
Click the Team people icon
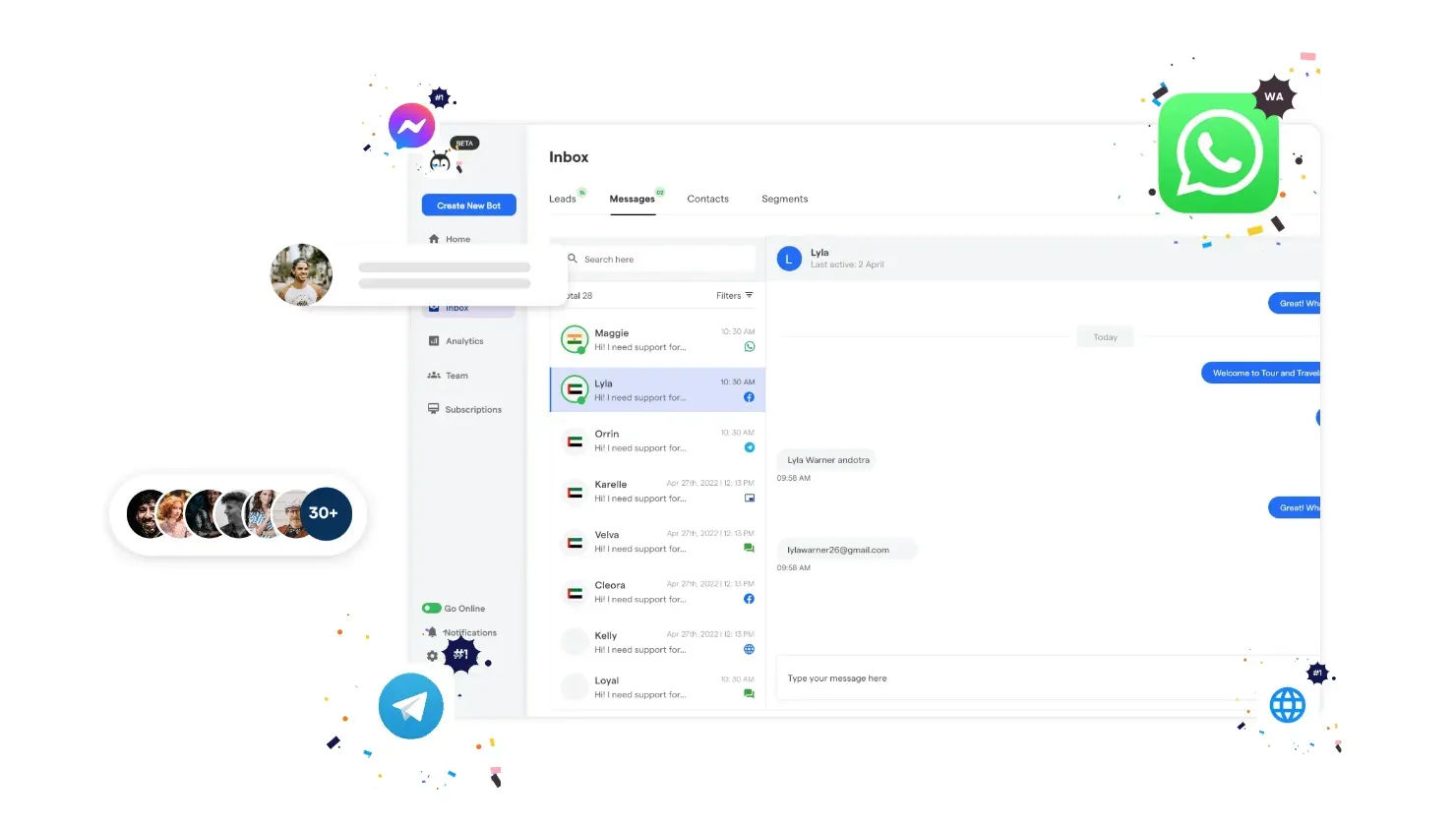click(434, 375)
